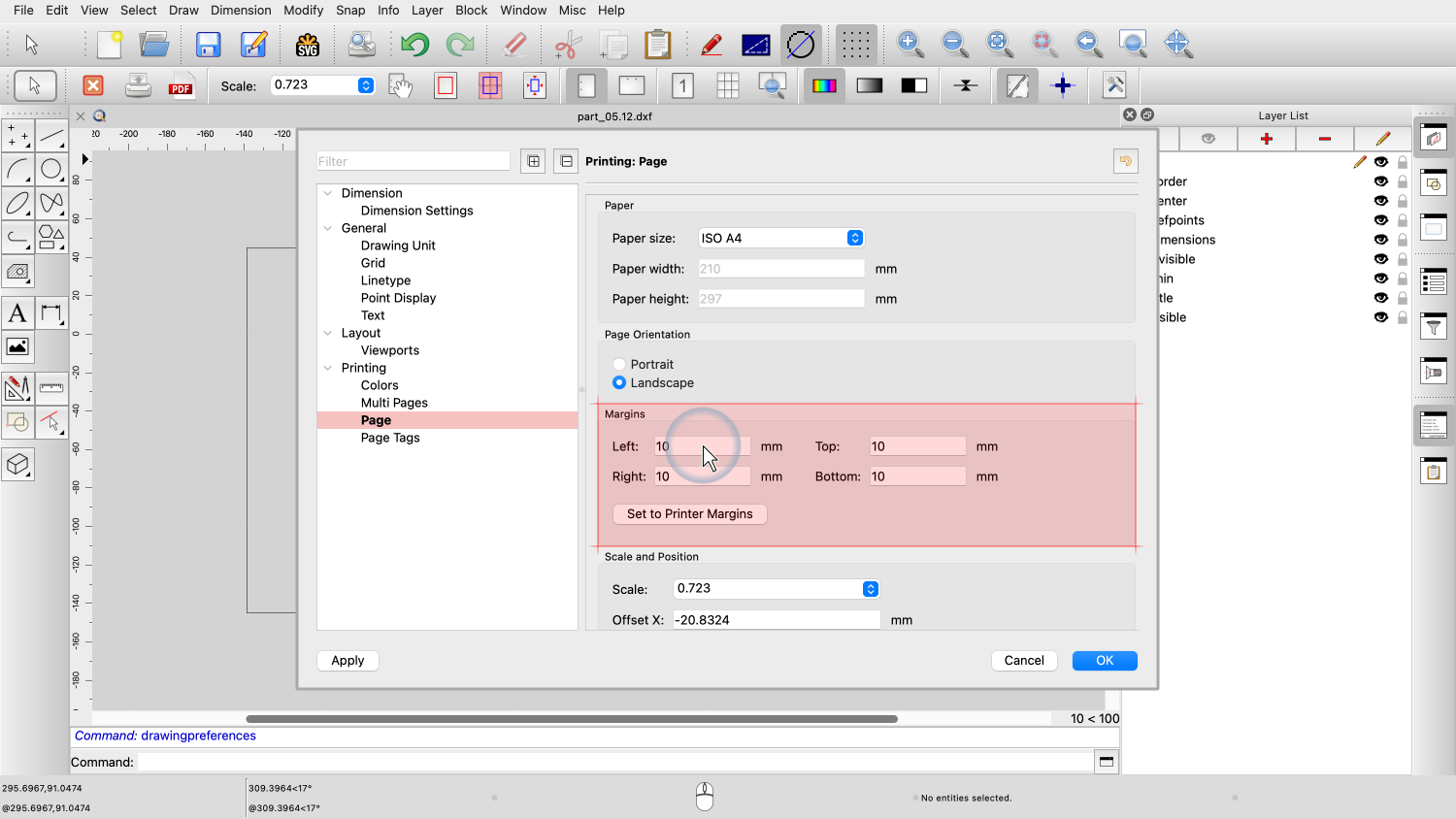Click the Left margin input field
The image size is (1456, 819).
click(x=702, y=446)
